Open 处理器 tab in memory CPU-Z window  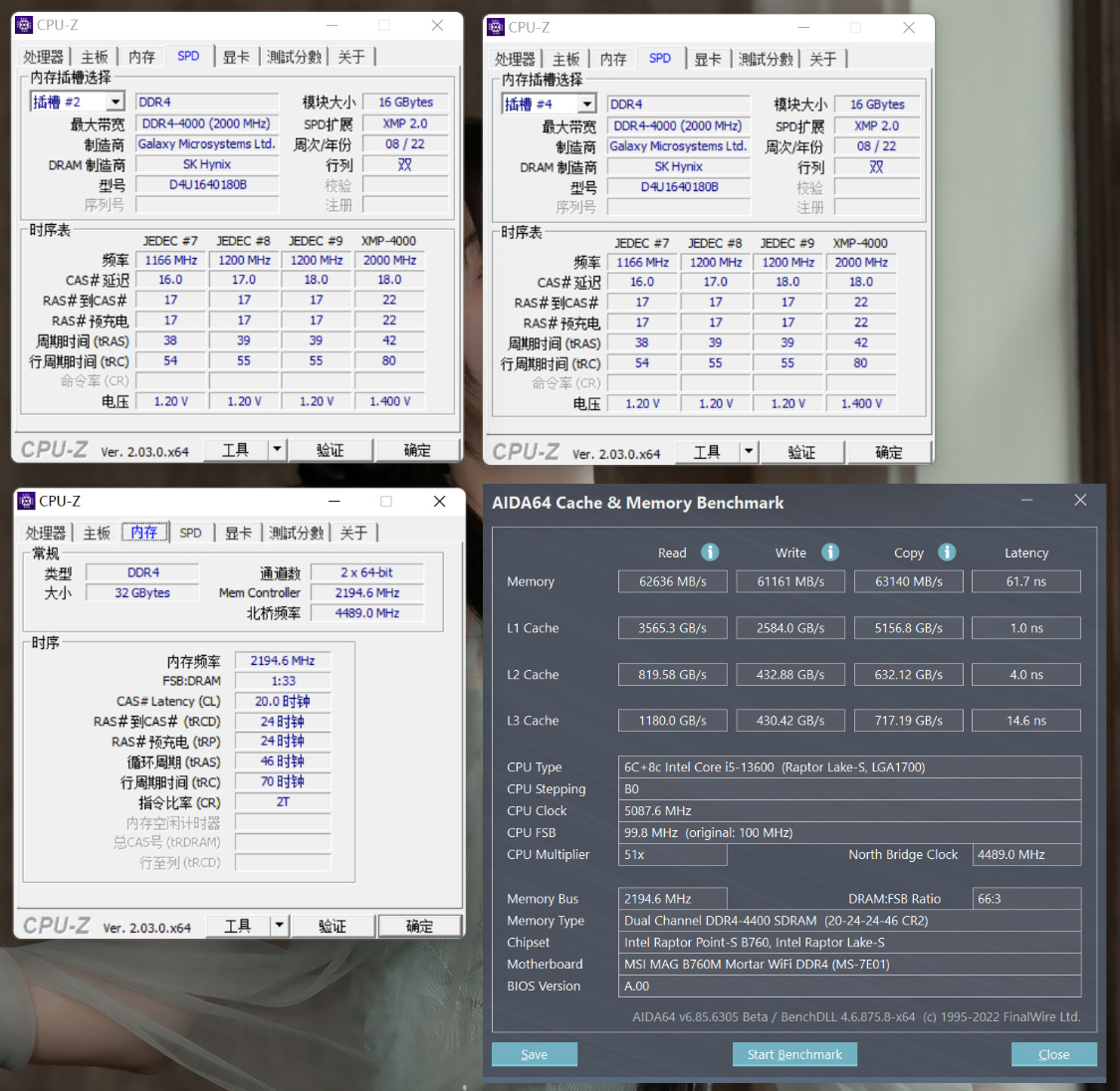click(45, 533)
